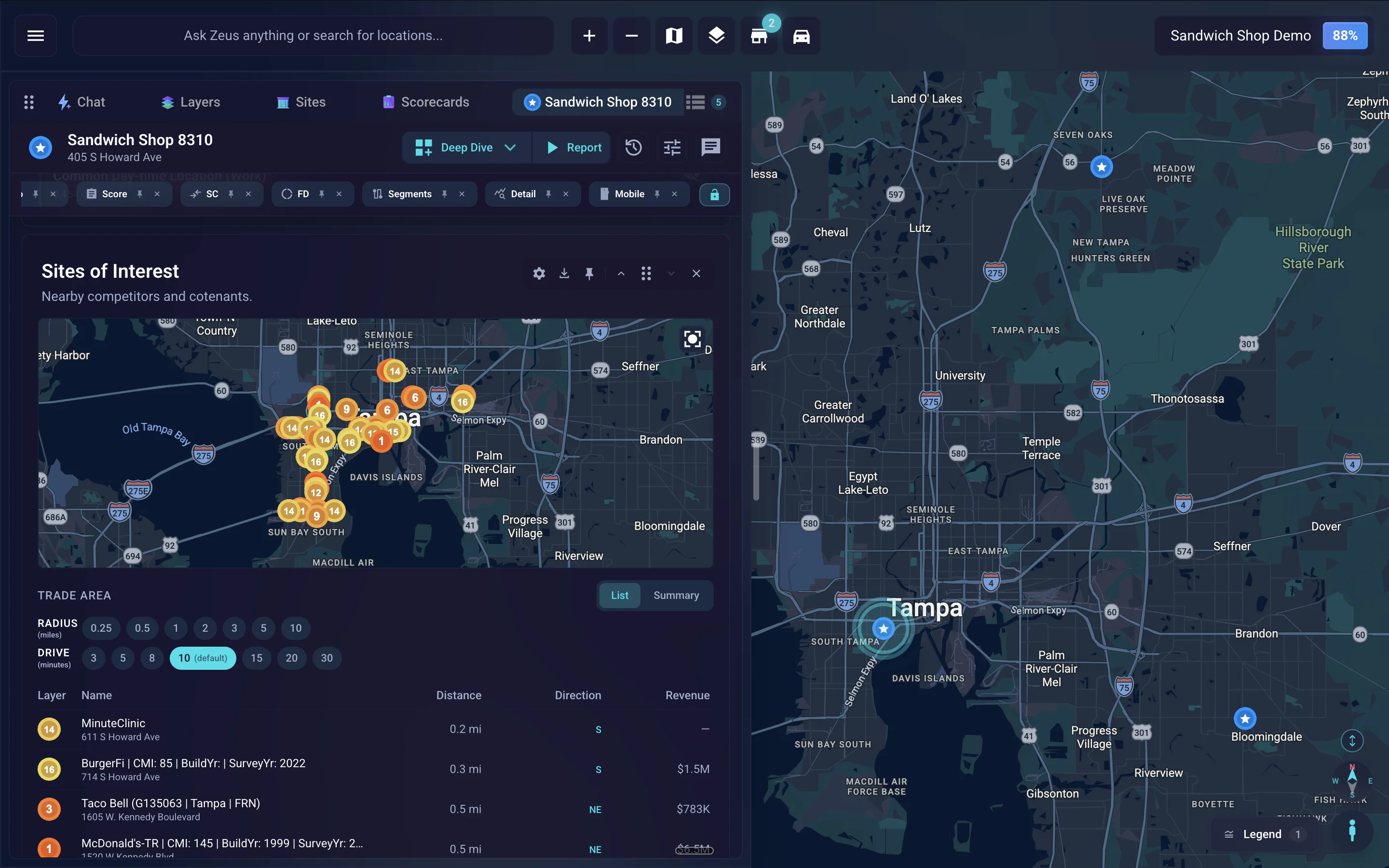1389x868 pixels.
Task: Expand the Deep Dive dropdown
Action: click(510, 148)
